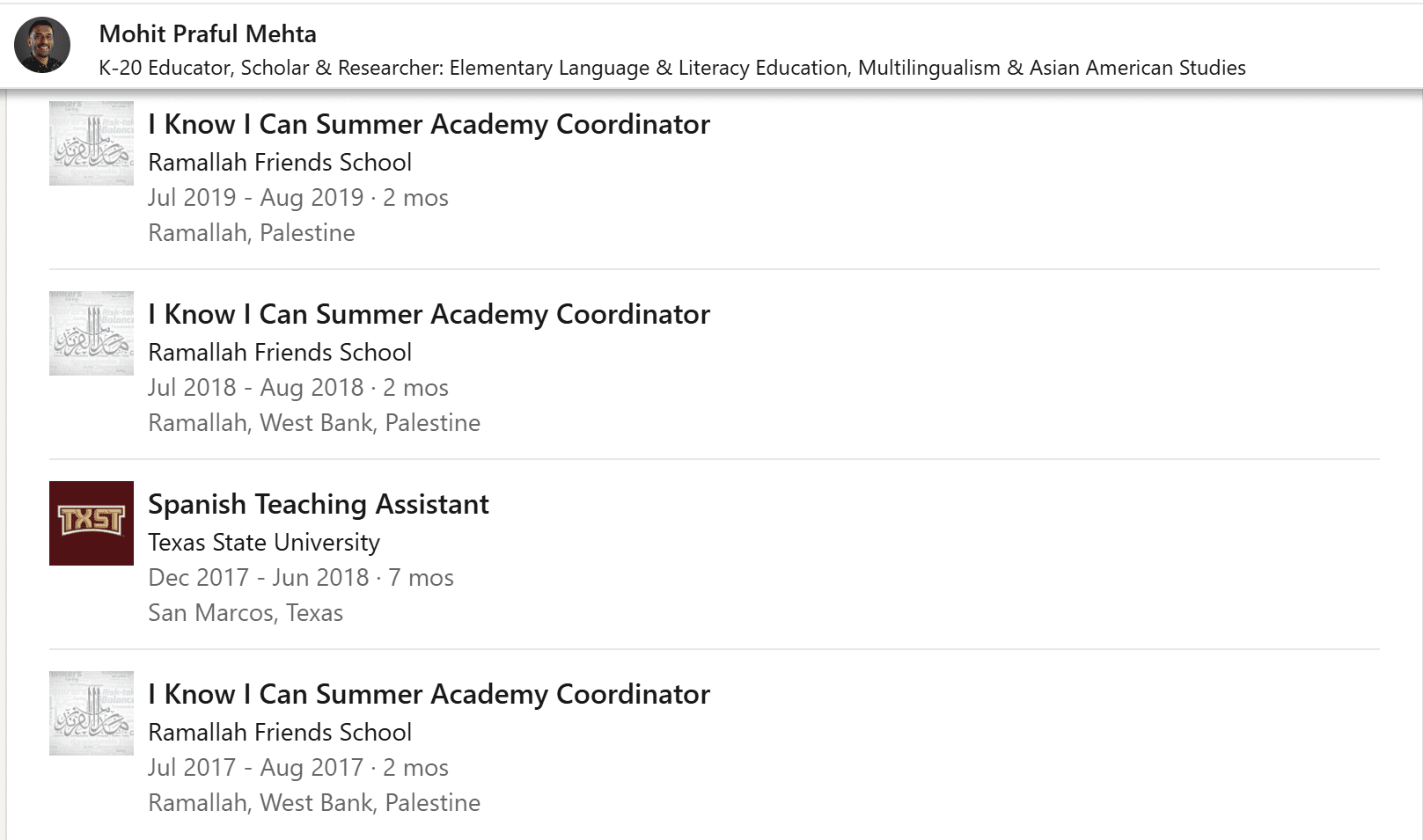
Task: Click Ramallah Friends School name above Jul 2018
Action: coord(280,352)
